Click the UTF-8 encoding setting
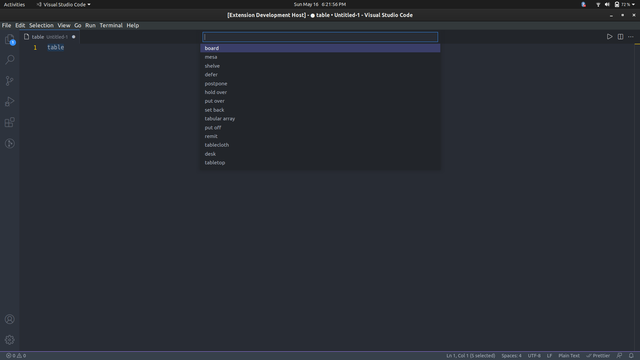 coord(534,356)
